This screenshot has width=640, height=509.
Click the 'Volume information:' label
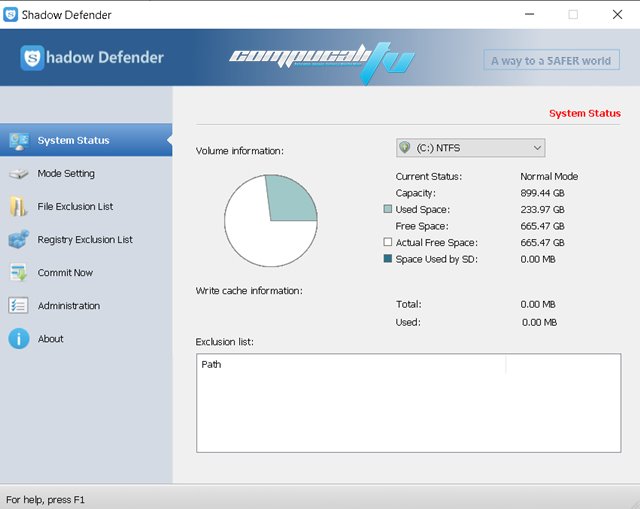click(x=240, y=151)
